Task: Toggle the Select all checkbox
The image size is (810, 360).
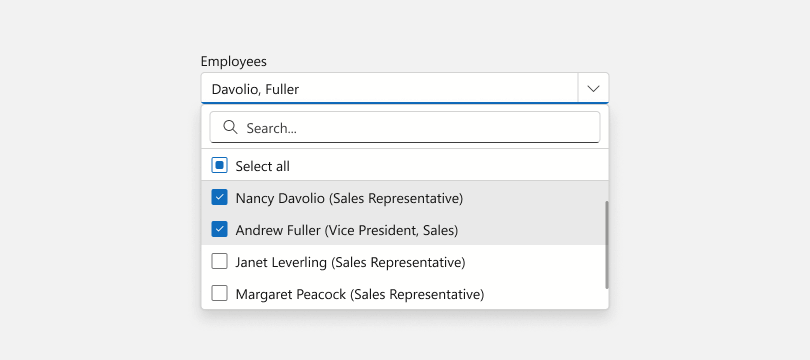Action: pos(220,166)
